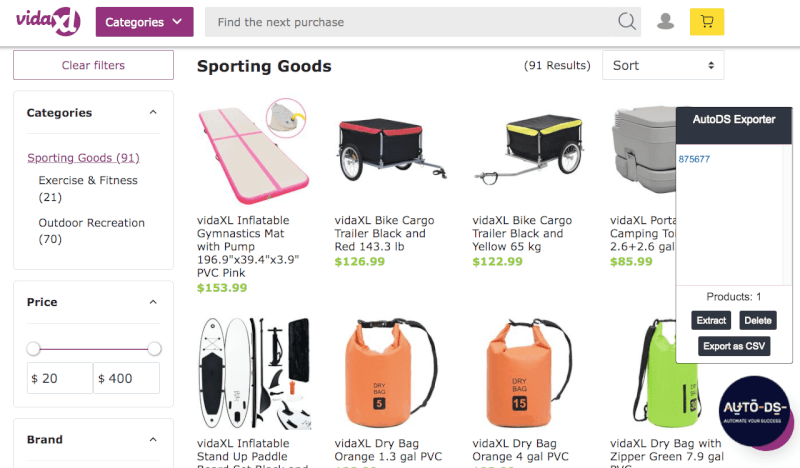800x468 pixels.
Task: Click the Clear filters button
Action: [93, 65]
